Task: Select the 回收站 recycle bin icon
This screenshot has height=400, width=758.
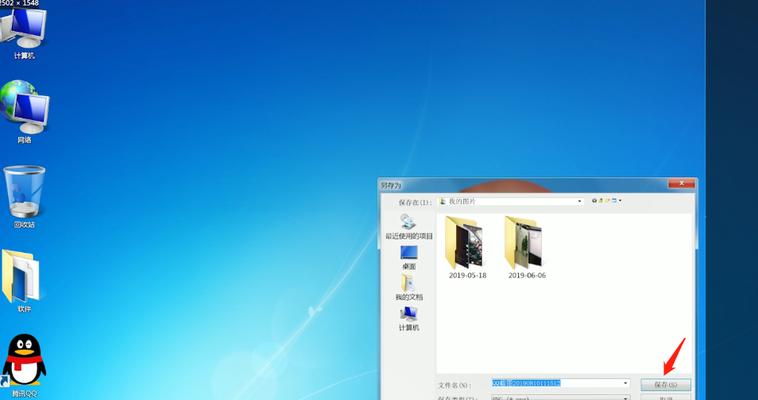Action: pos(24,197)
